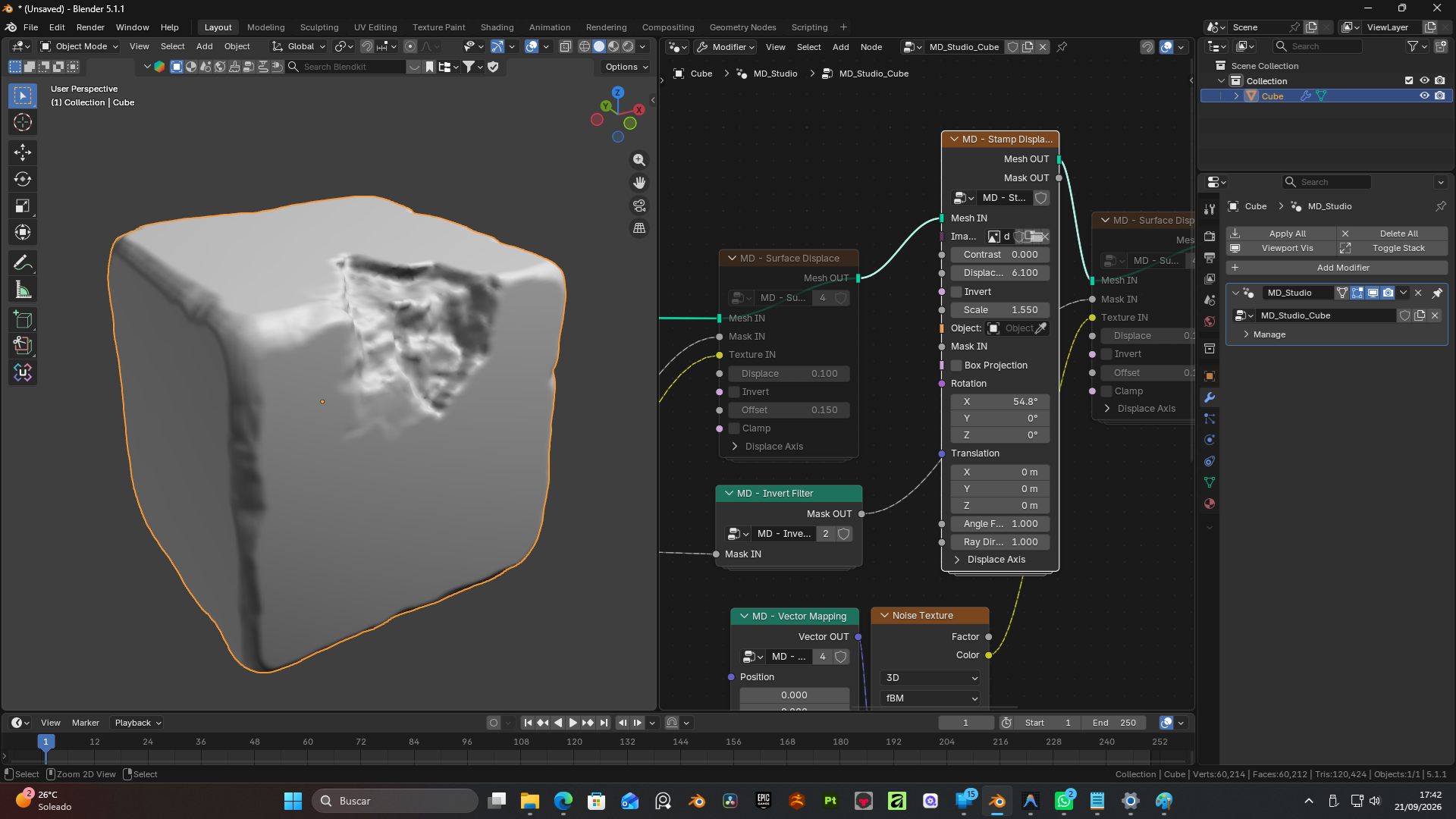The width and height of the screenshot is (1456, 819).
Task: Toggle Cube render camera icon in outliner
Action: (1439, 96)
